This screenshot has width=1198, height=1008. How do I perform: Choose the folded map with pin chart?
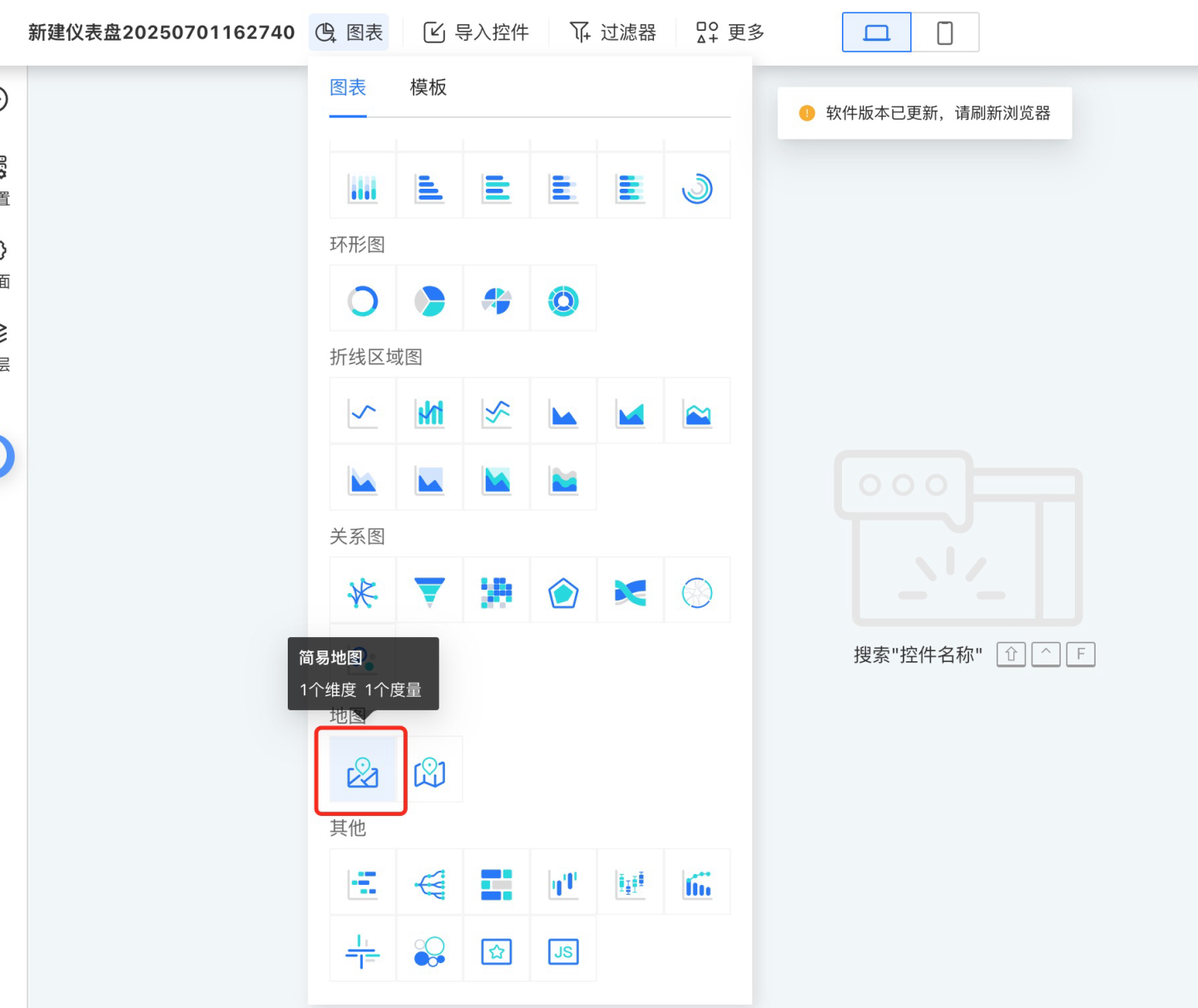430,771
